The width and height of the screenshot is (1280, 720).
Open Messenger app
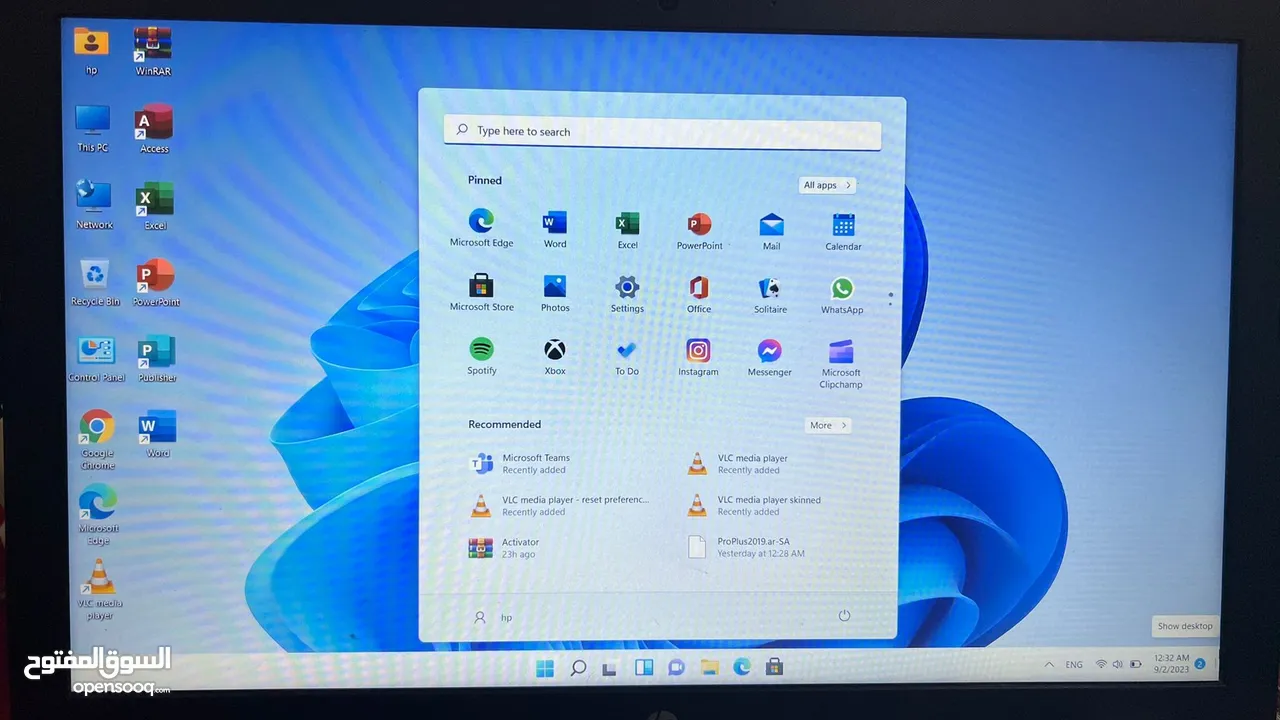769,358
